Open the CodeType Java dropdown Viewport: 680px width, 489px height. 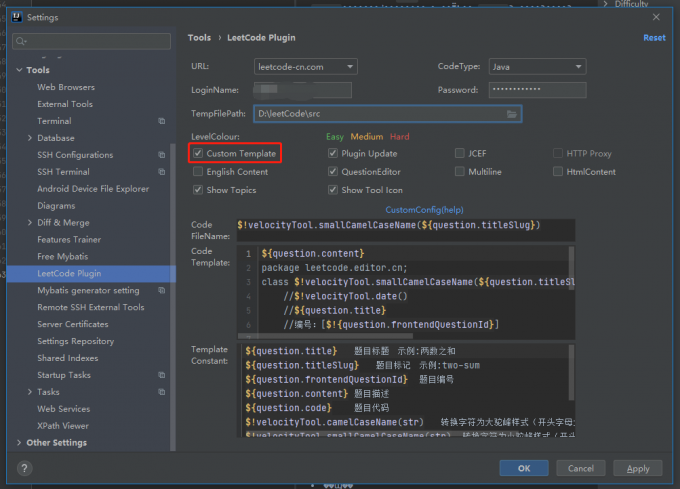coord(537,67)
